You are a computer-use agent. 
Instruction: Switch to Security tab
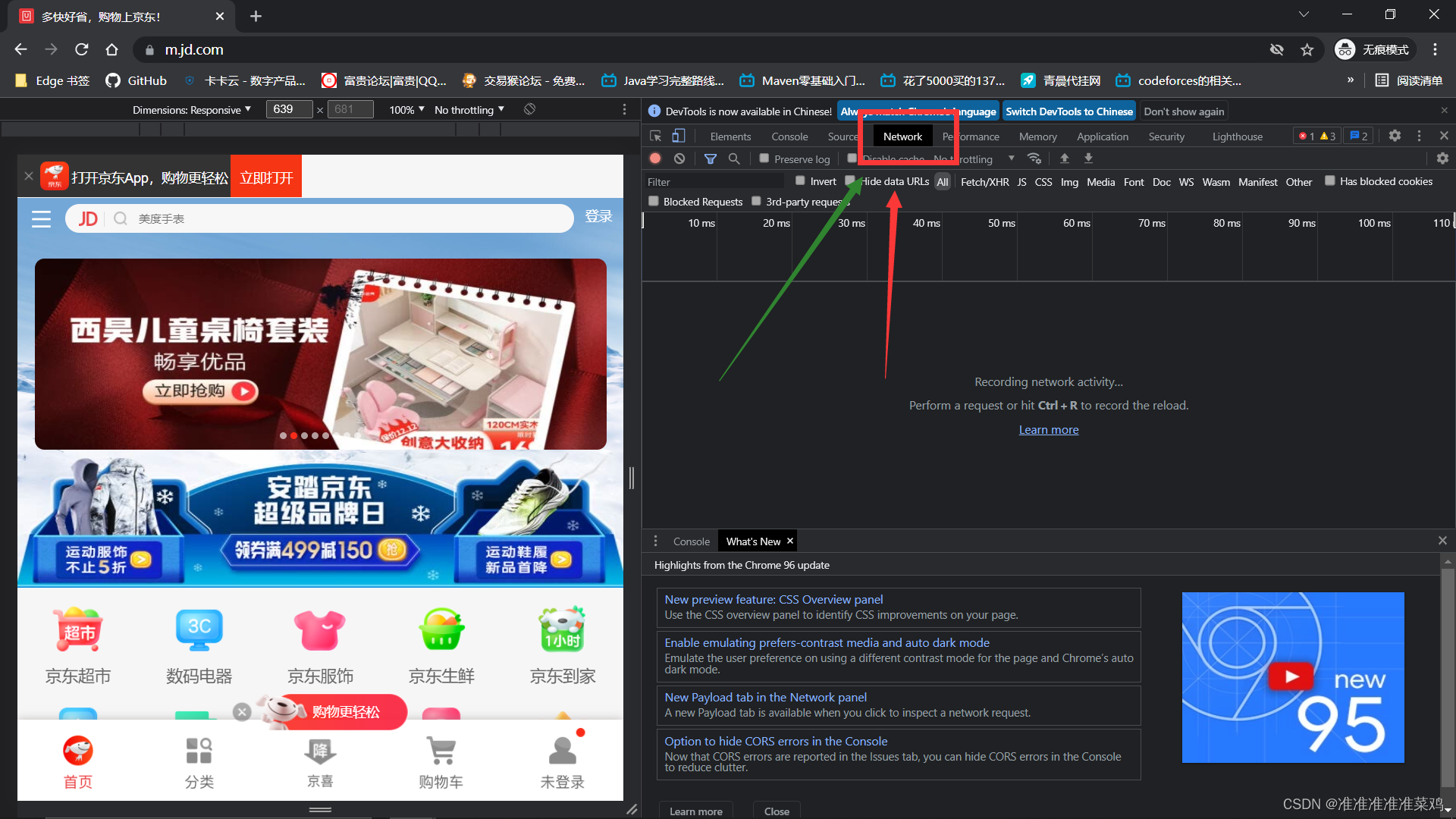[x=1166, y=136]
